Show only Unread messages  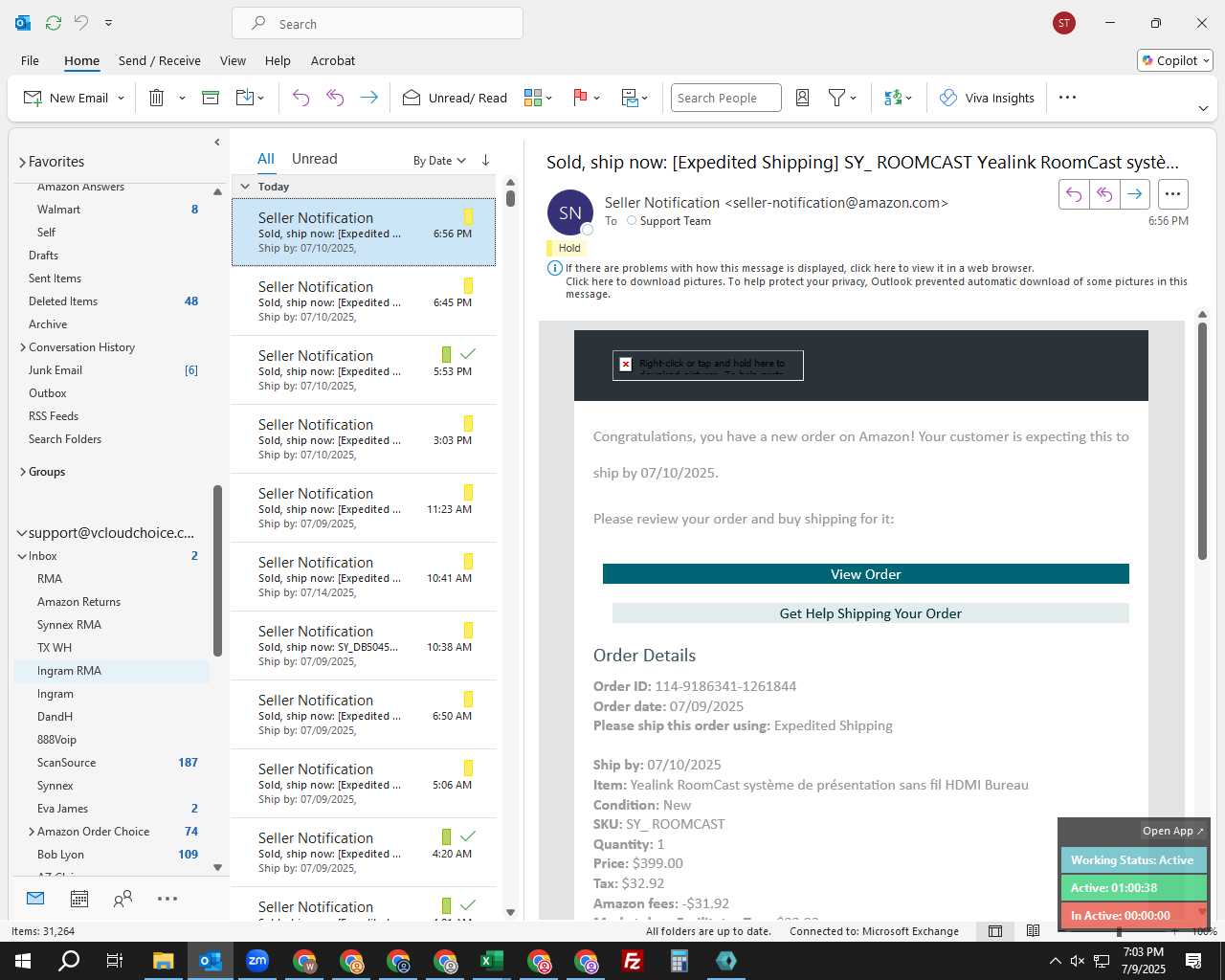point(314,159)
